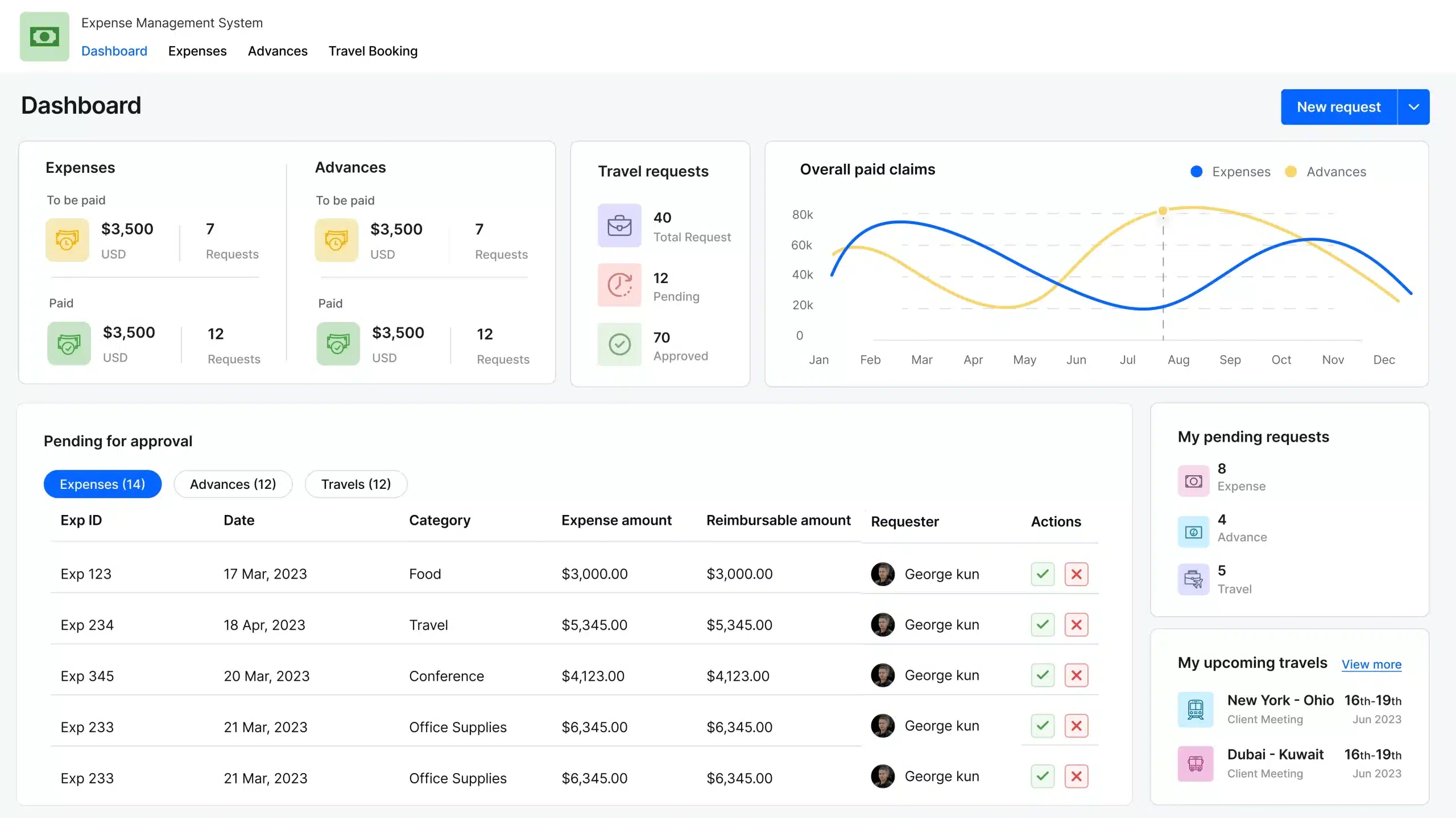1456x818 pixels.
Task: Click the Expenses dashboard icon
Action: [x=68, y=240]
